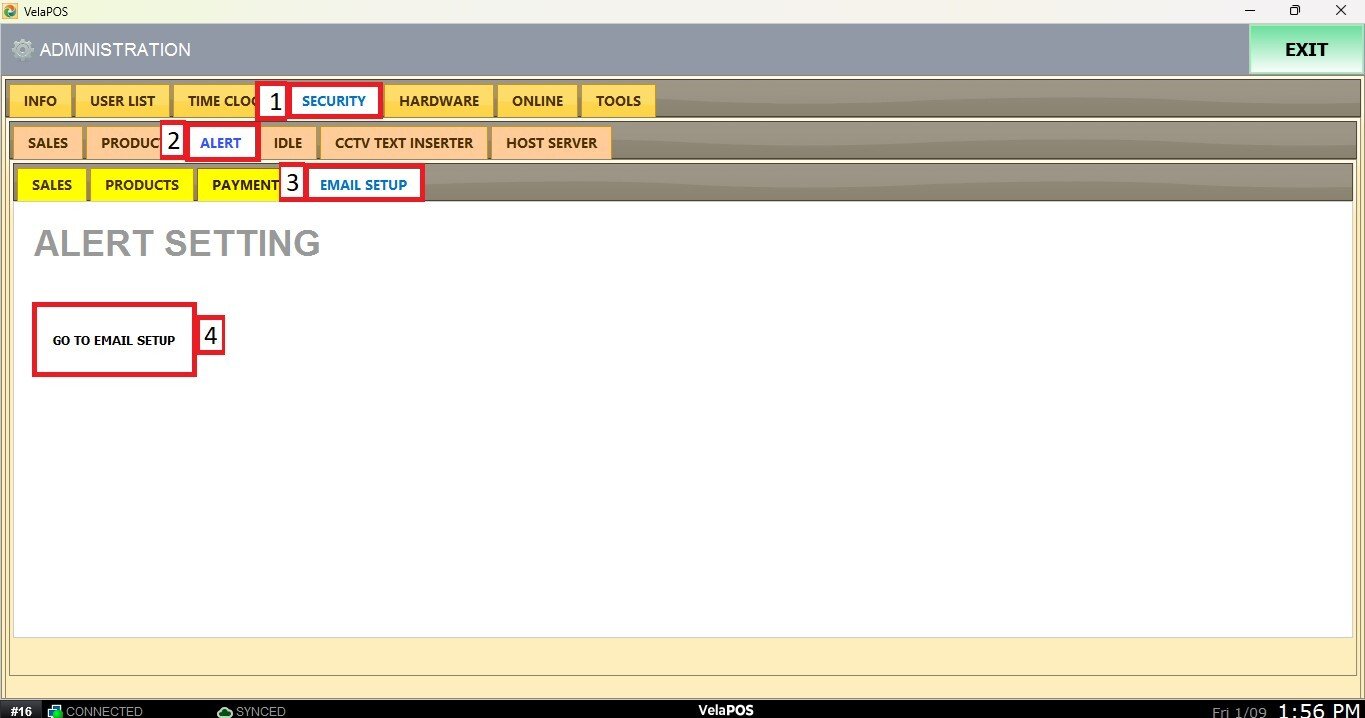Open the yellow PAYMENT alert tab

tap(244, 185)
